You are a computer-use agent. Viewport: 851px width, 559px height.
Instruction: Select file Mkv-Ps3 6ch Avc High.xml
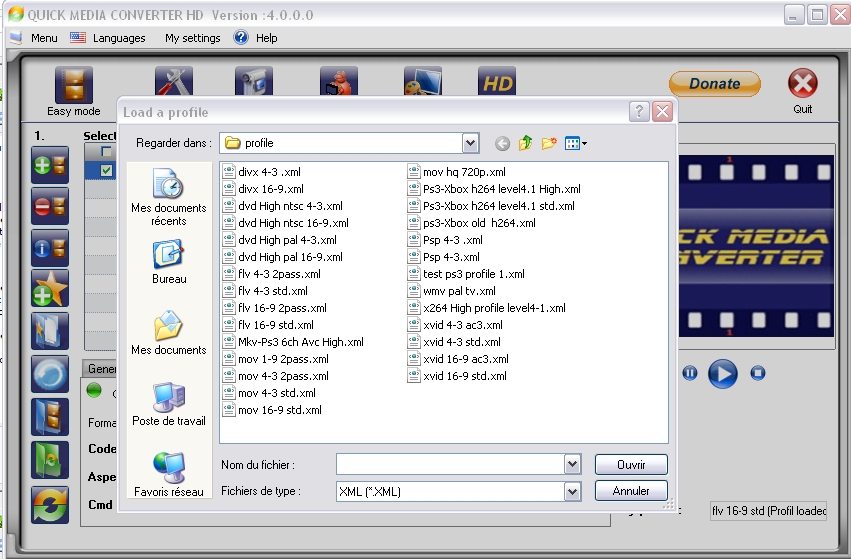coord(294,342)
